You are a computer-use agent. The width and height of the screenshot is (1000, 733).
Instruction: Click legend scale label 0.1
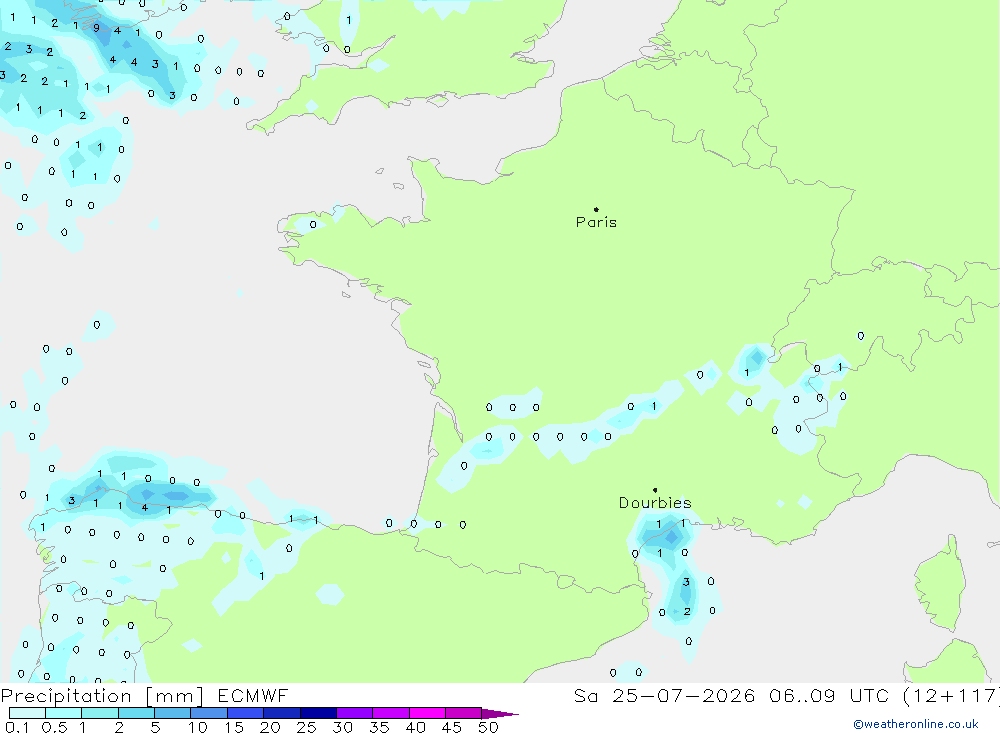click(x=17, y=727)
